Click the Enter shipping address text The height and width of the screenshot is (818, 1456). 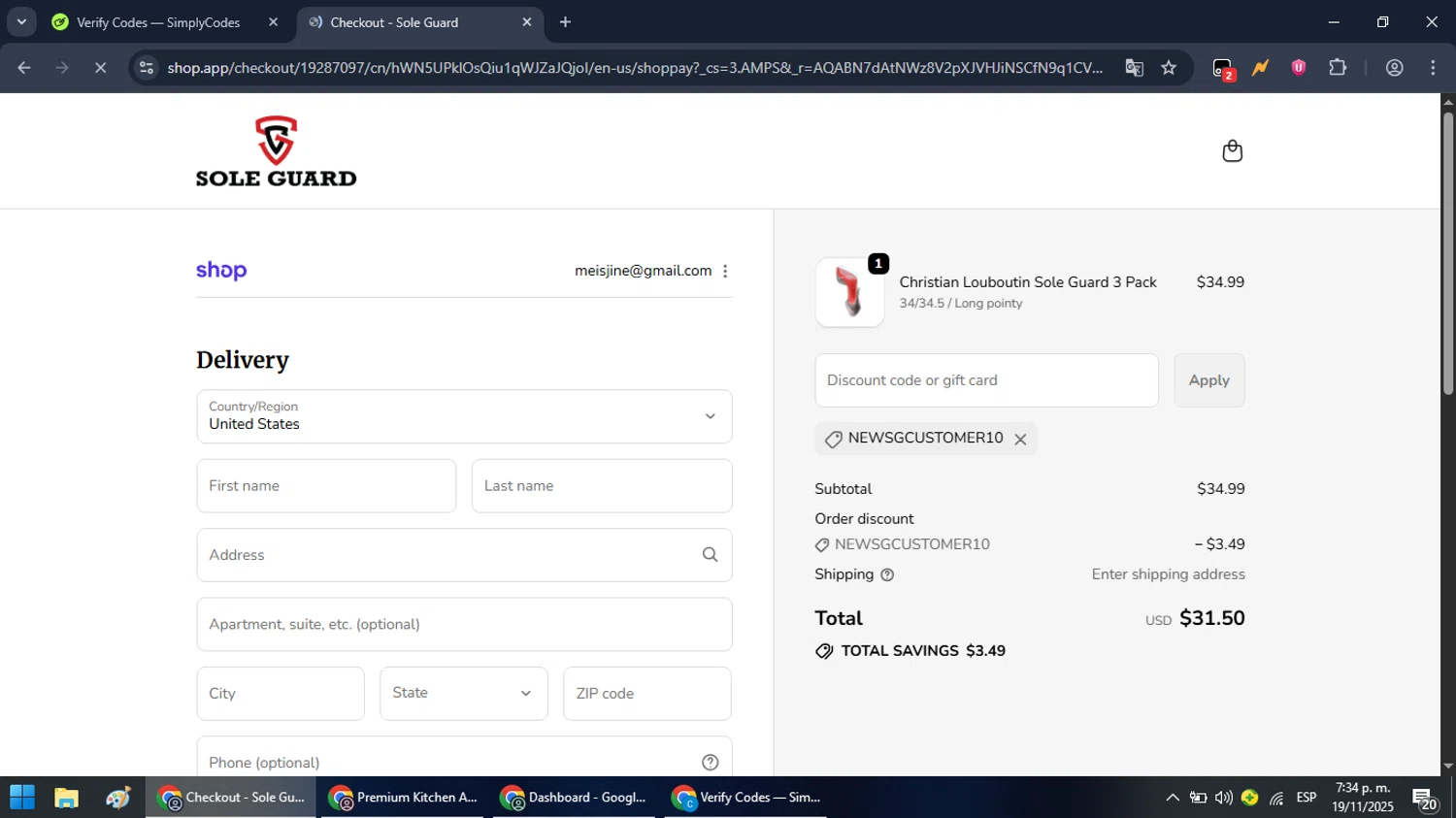tap(1168, 574)
